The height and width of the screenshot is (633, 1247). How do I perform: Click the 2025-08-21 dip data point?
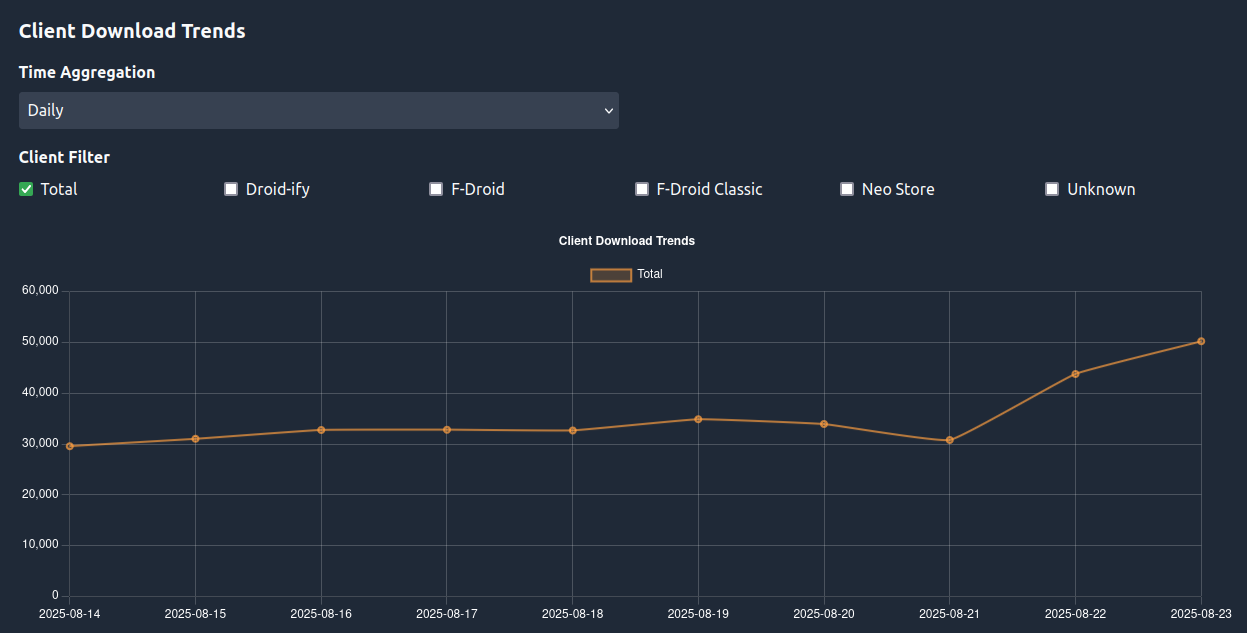tap(950, 440)
